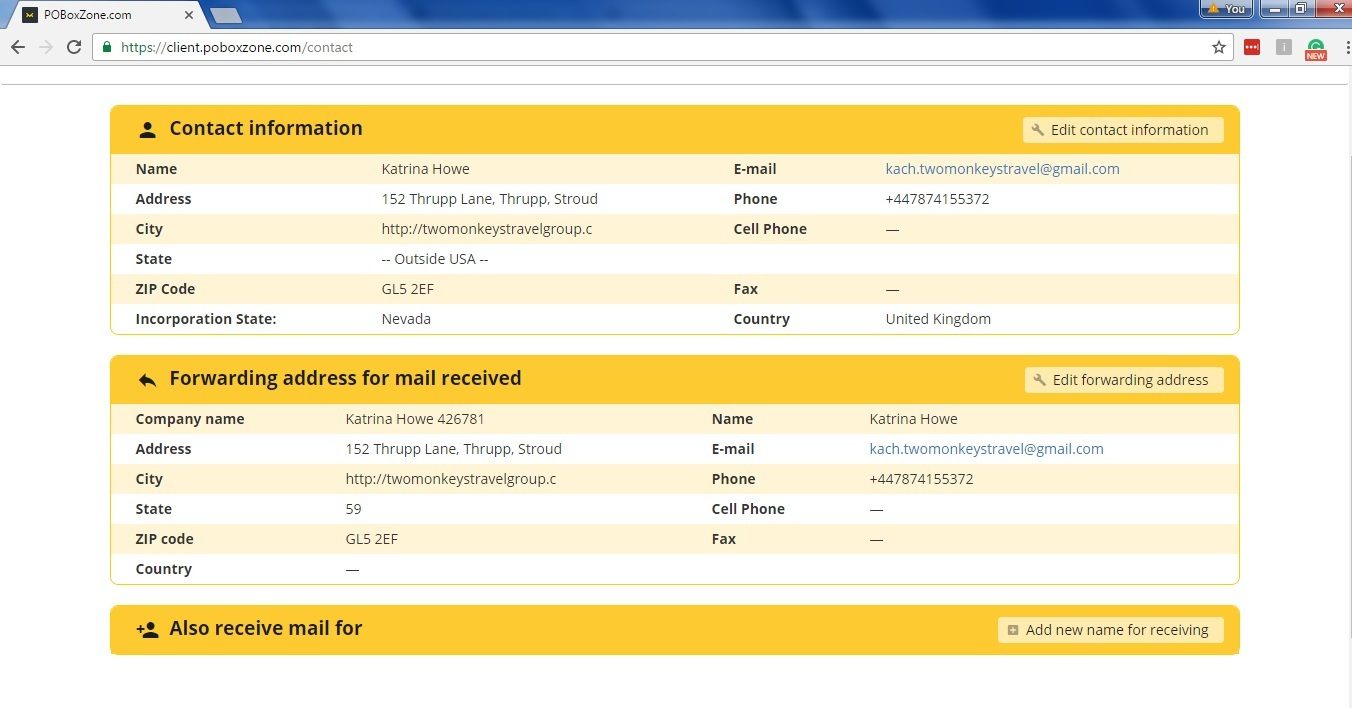
Task: Click the reply arrow icon beside Forwarding address
Action: [148, 380]
